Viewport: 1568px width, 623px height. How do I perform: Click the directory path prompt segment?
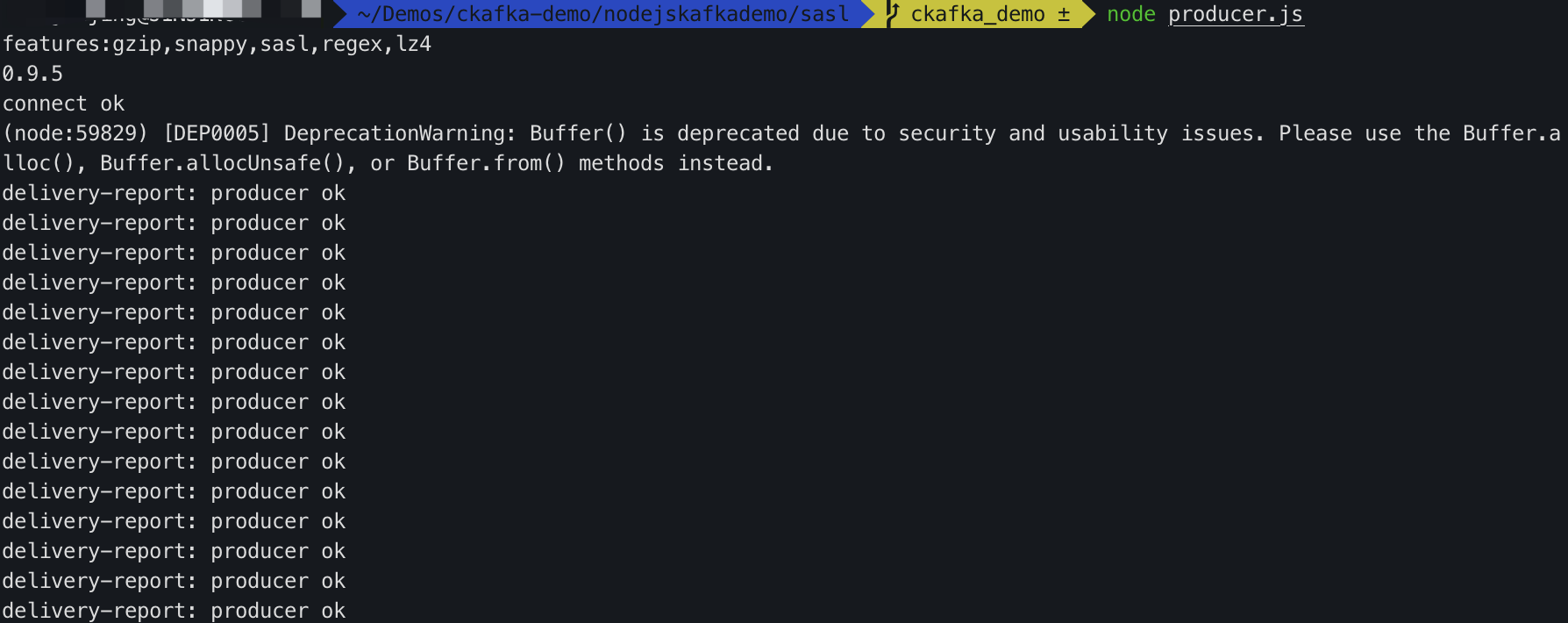pyautogui.click(x=602, y=14)
